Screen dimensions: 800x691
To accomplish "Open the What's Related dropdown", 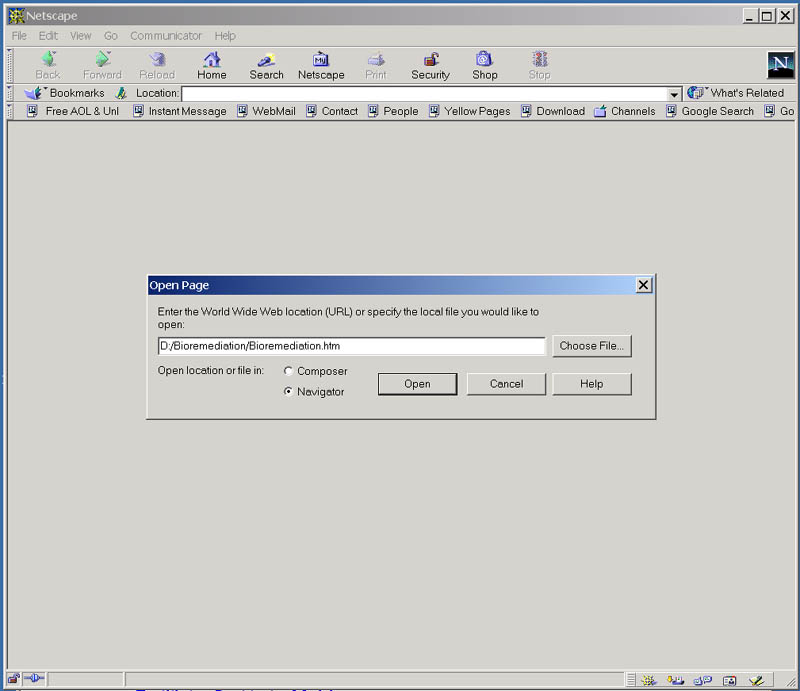I will click(x=735, y=93).
